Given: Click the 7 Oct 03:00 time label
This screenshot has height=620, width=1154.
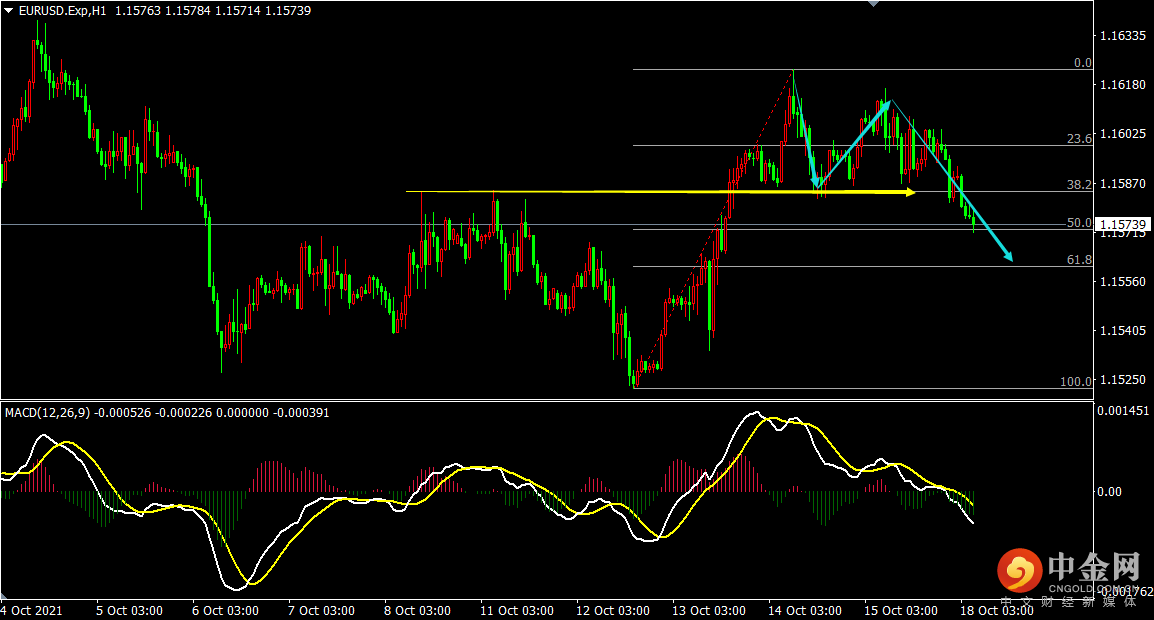Looking at the screenshot, I should 322,610.
